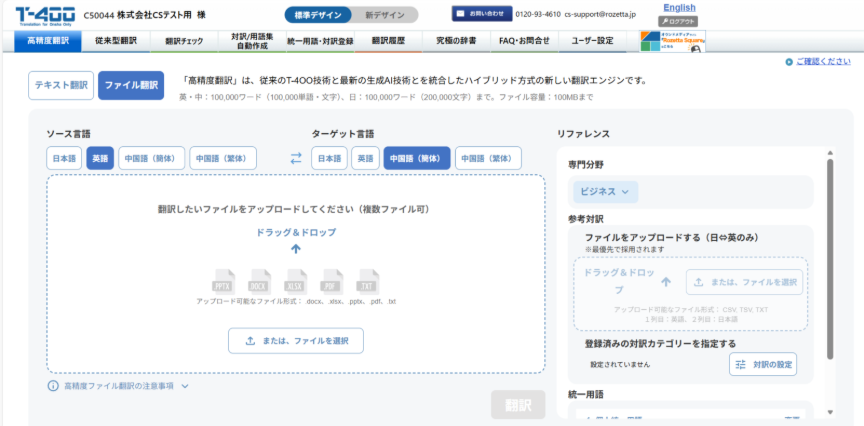Click the reference panel vertical scrollbar
Viewport: 864px width, 426px height.
tap(829, 260)
